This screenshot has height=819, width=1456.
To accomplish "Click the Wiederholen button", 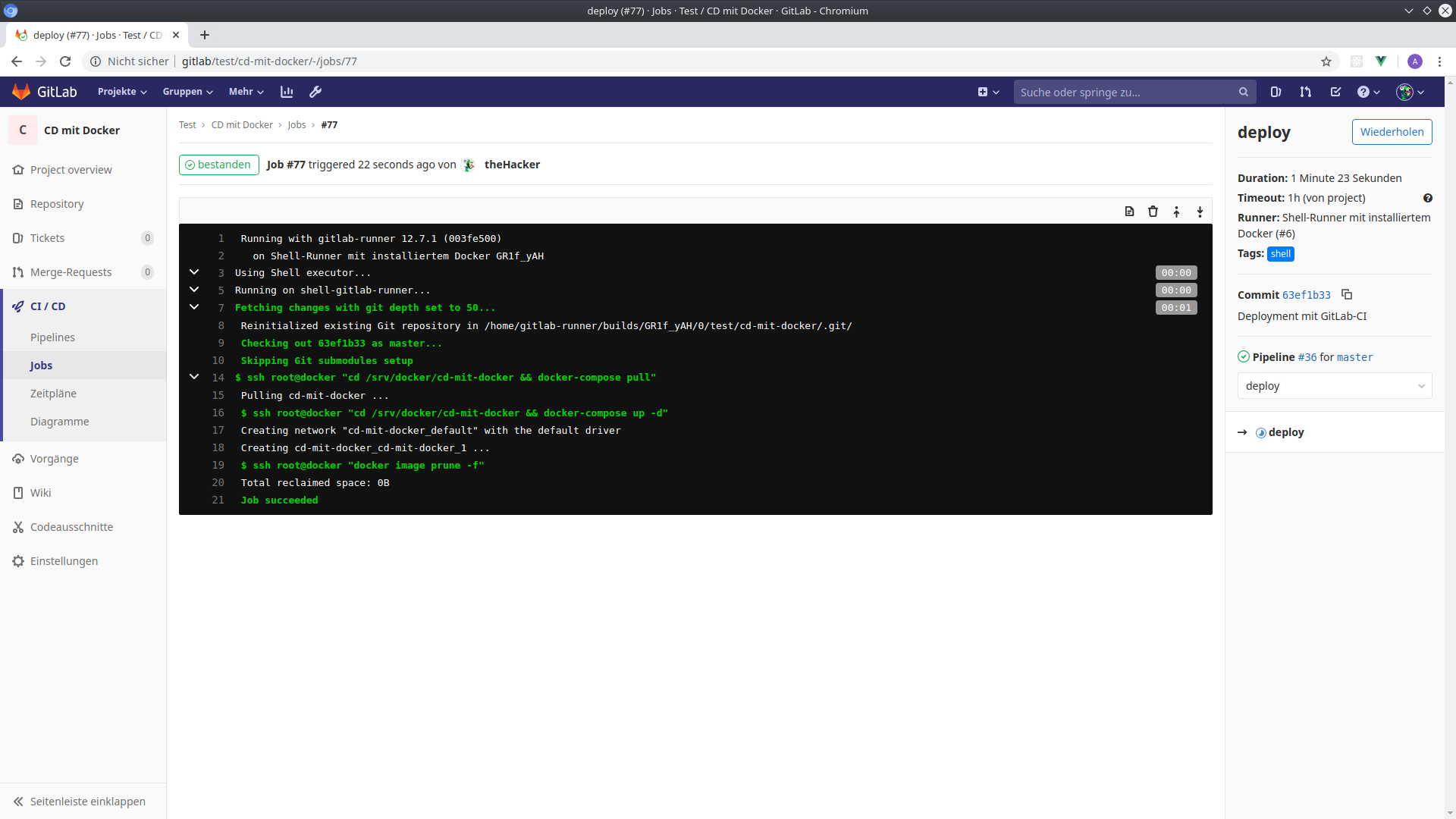I will [x=1392, y=132].
